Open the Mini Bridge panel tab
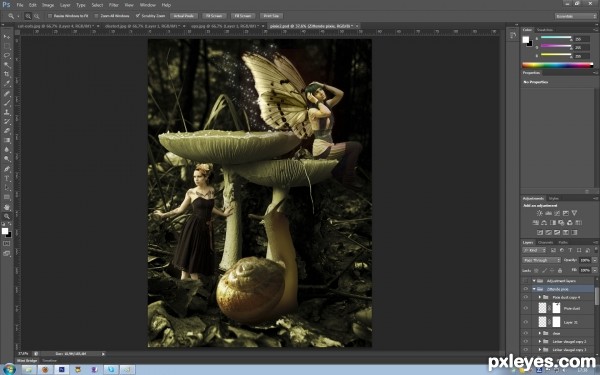The width and height of the screenshot is (600, 375). coord(27,360)
